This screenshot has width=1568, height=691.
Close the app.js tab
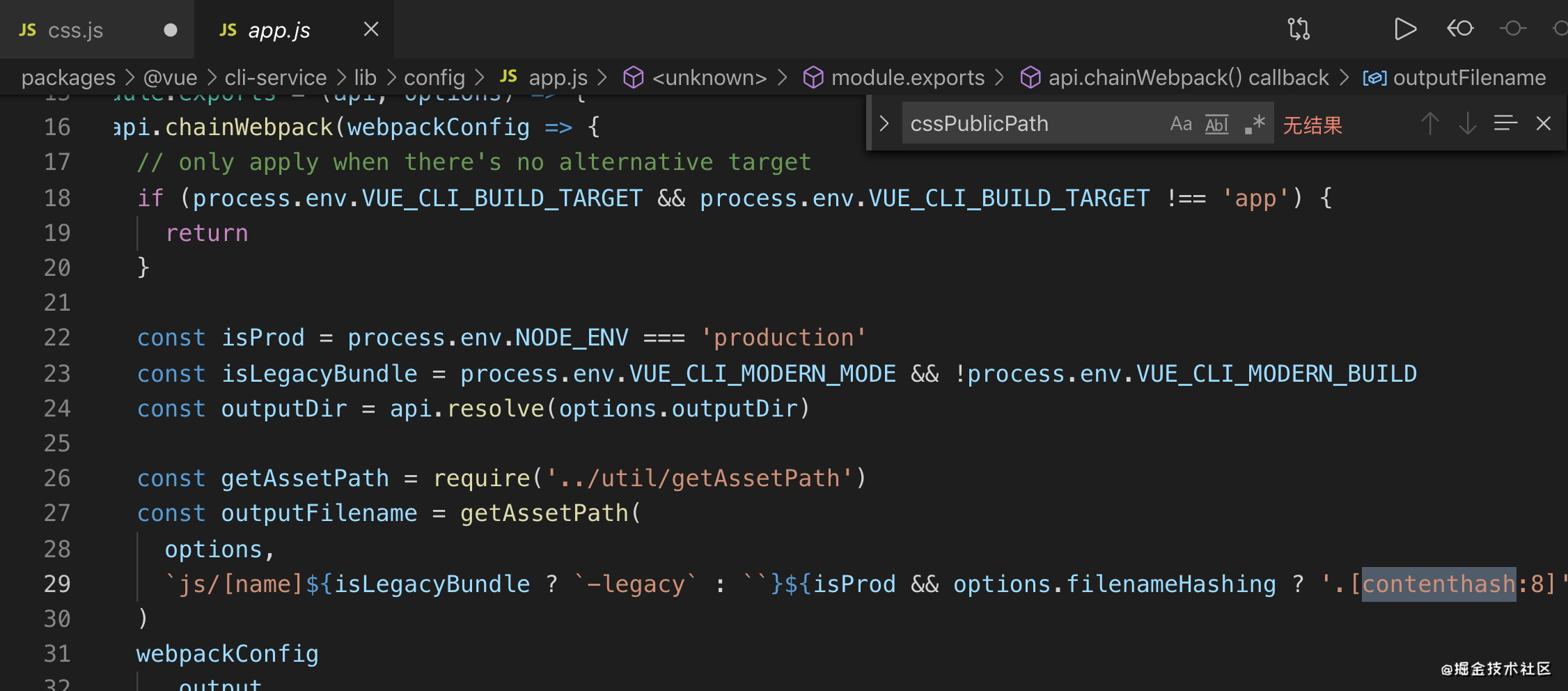tap(371, 29)
